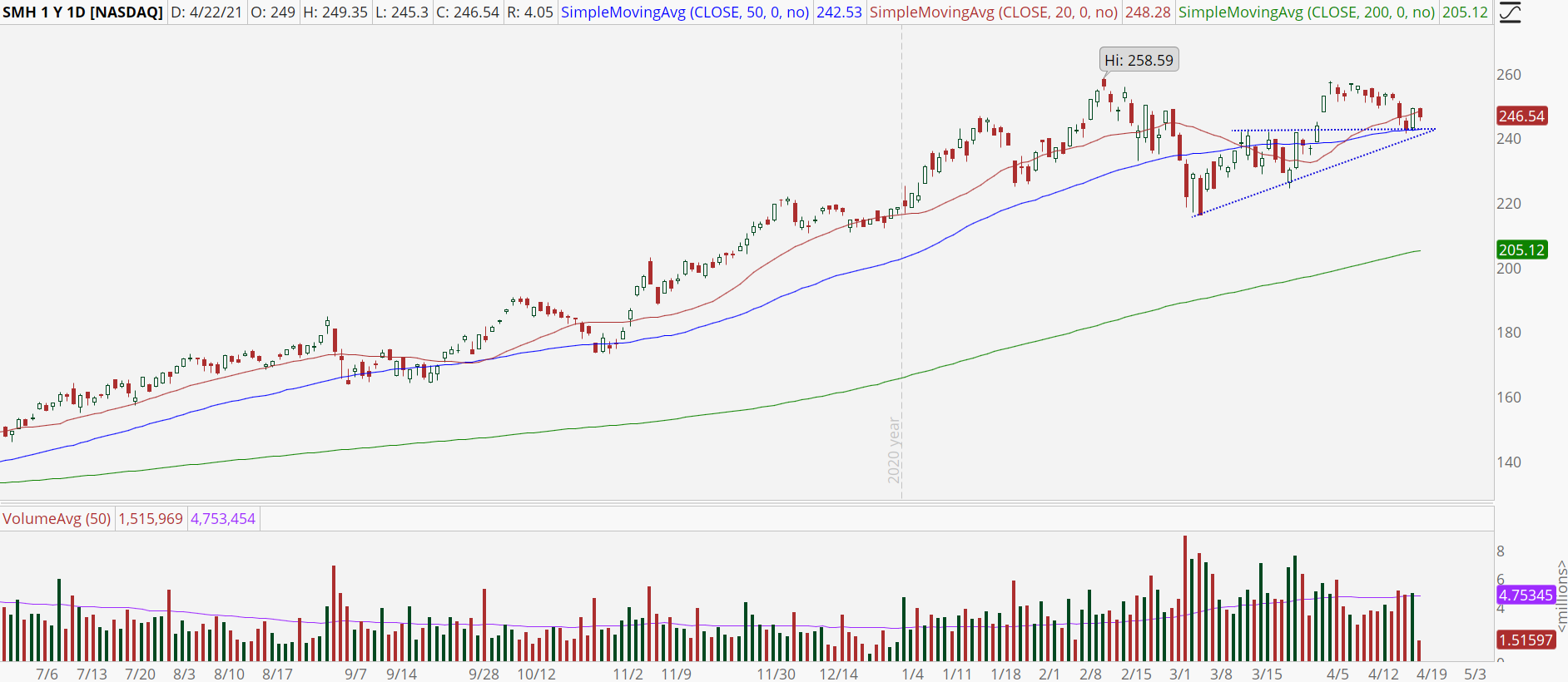Click the H: 249.35 high value
Image resolution: width=1568 pixels, height=682 pixels.
tap(335, 12)
